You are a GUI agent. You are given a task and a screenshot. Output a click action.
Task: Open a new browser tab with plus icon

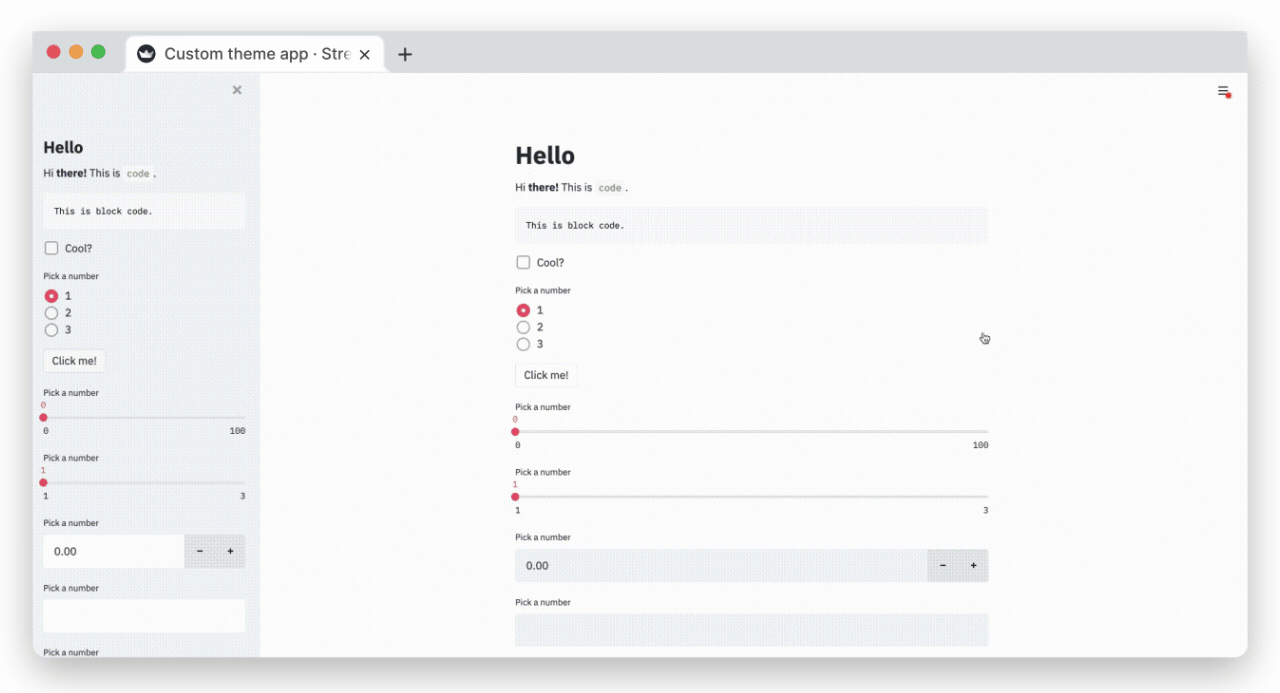pos(404,54)
